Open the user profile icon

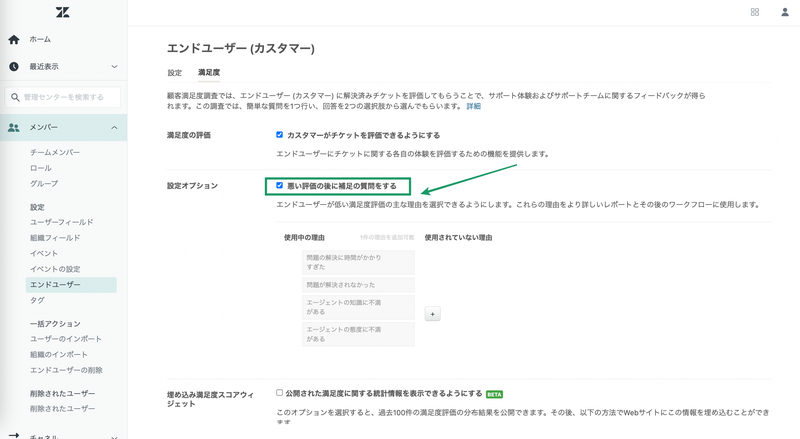click(784, 12)
